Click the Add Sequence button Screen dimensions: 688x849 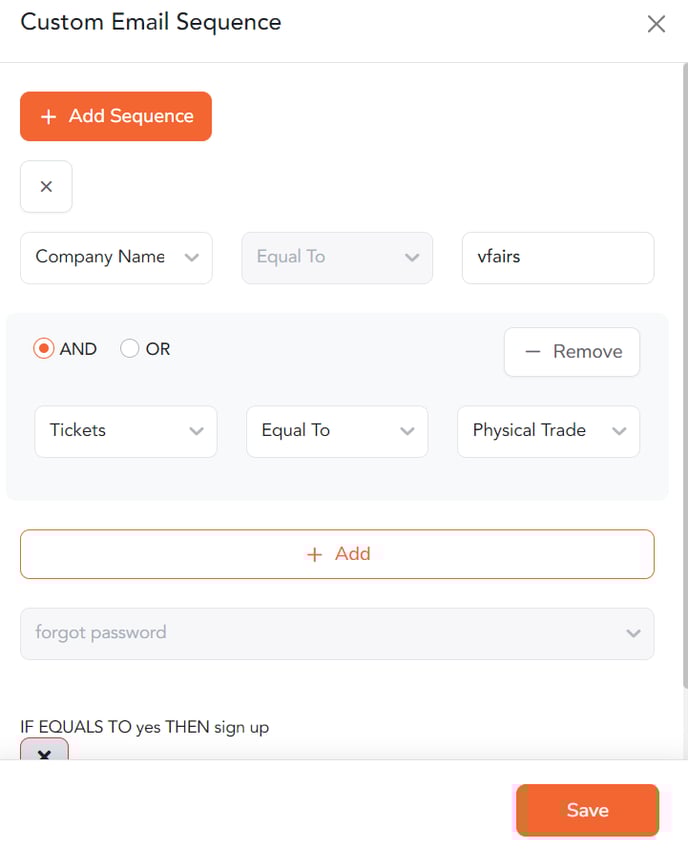[116, 116]
